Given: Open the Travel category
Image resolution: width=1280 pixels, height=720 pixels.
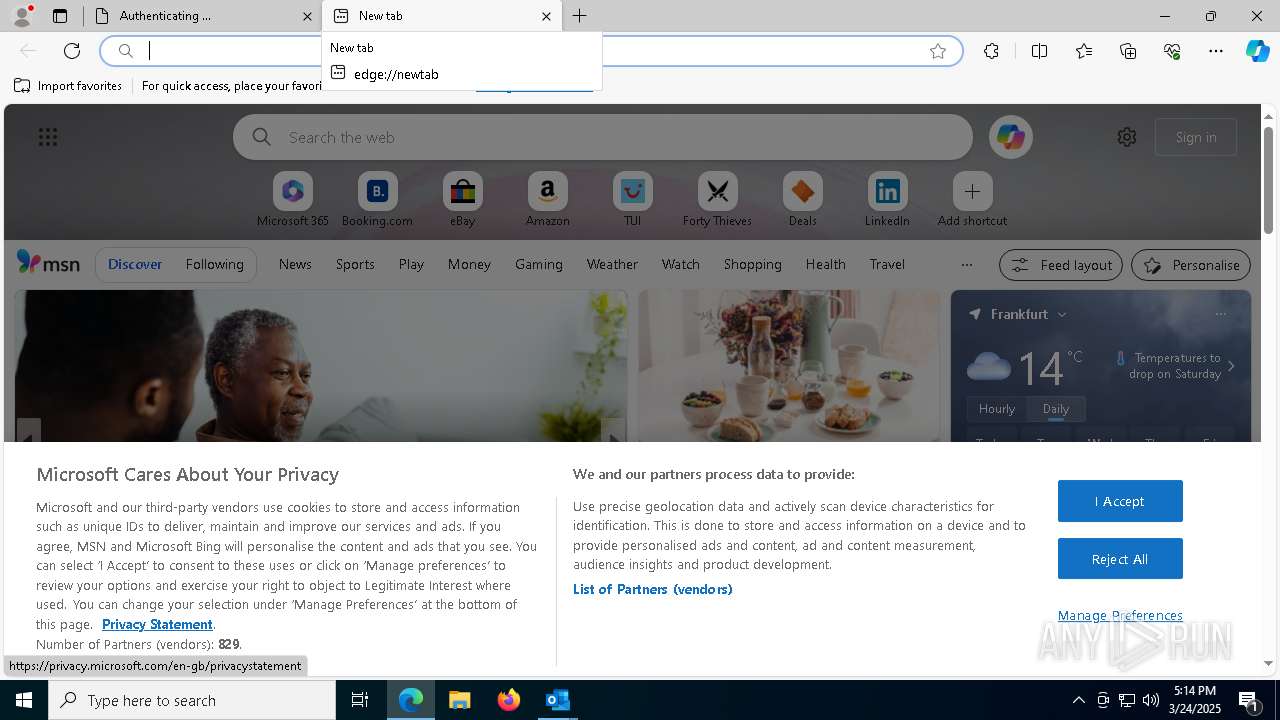Looking at the screenshot, I should [887, 264].
